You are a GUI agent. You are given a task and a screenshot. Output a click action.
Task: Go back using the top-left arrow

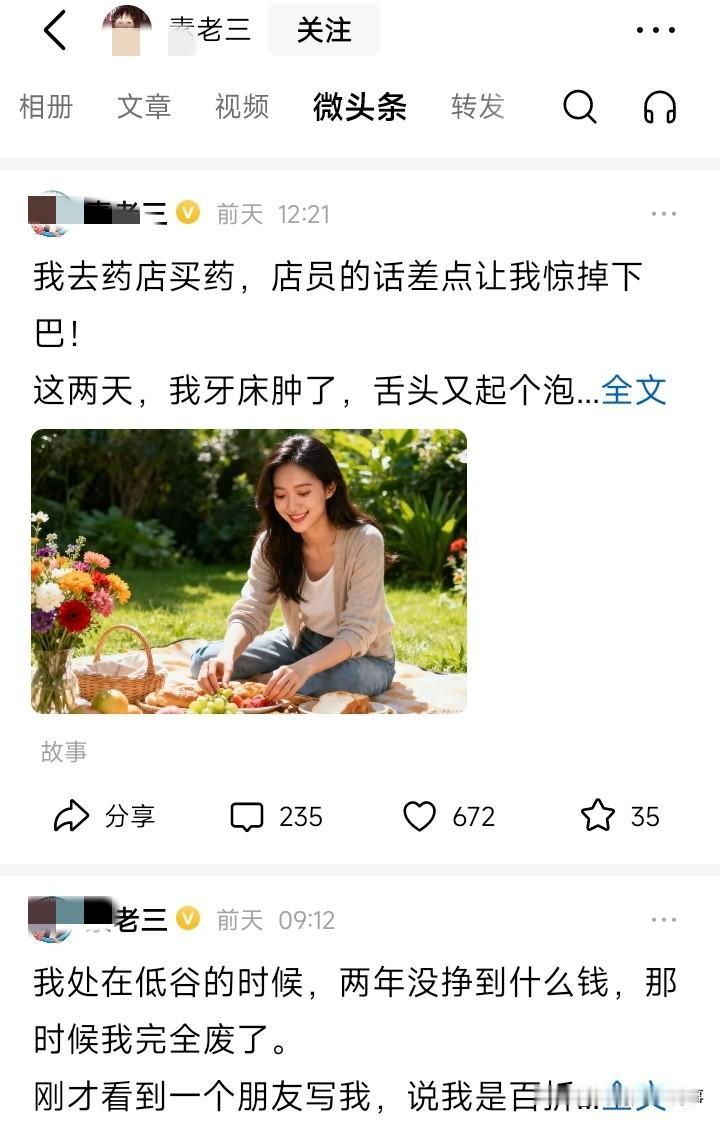tap(55, 30)
